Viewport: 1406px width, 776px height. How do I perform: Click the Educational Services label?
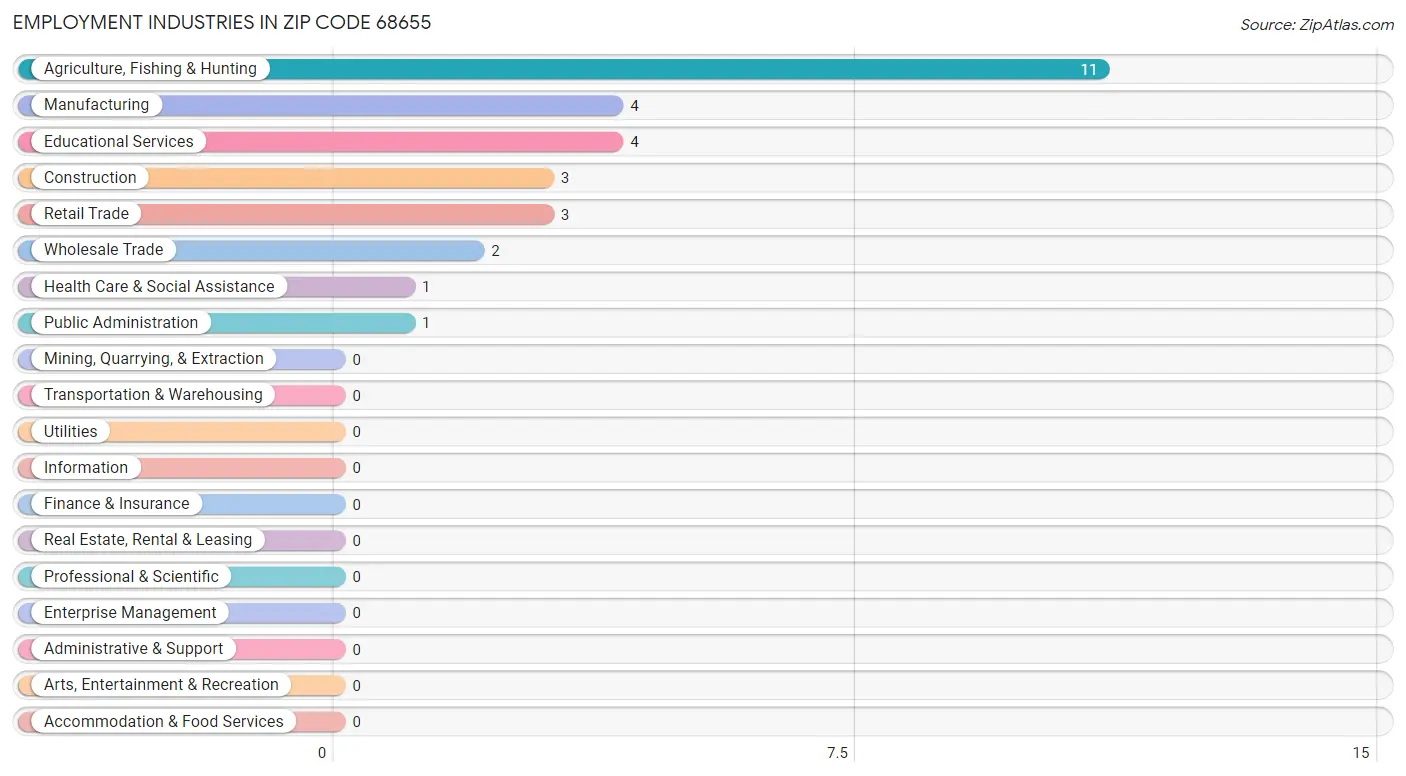pyautogui.click(x=119, y=141)
